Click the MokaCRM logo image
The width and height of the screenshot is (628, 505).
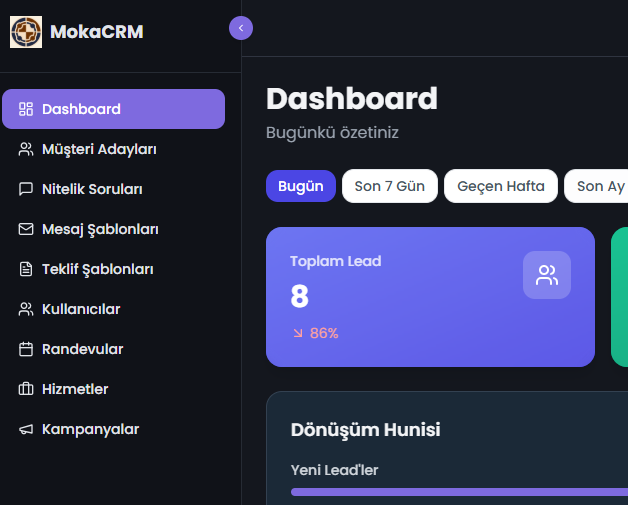26,32
